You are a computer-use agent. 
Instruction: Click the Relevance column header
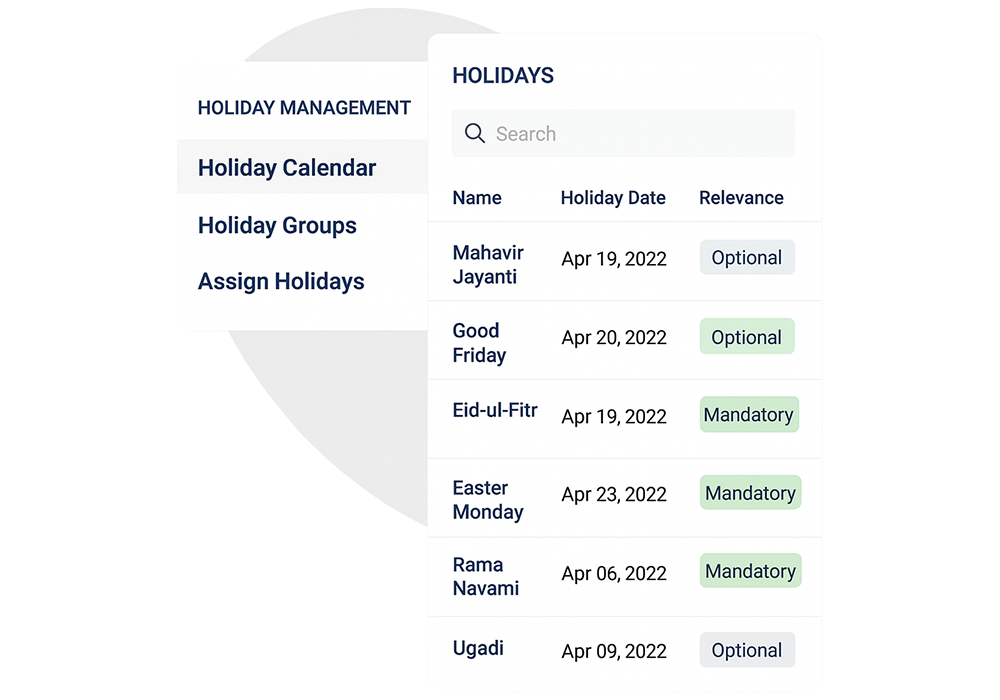pos(741,198)
